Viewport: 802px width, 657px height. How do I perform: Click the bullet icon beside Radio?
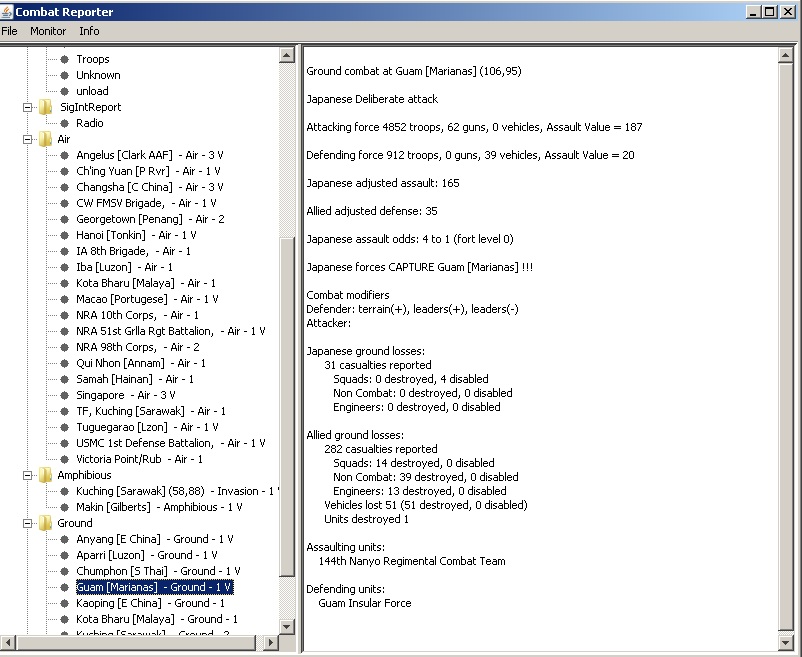64,123
